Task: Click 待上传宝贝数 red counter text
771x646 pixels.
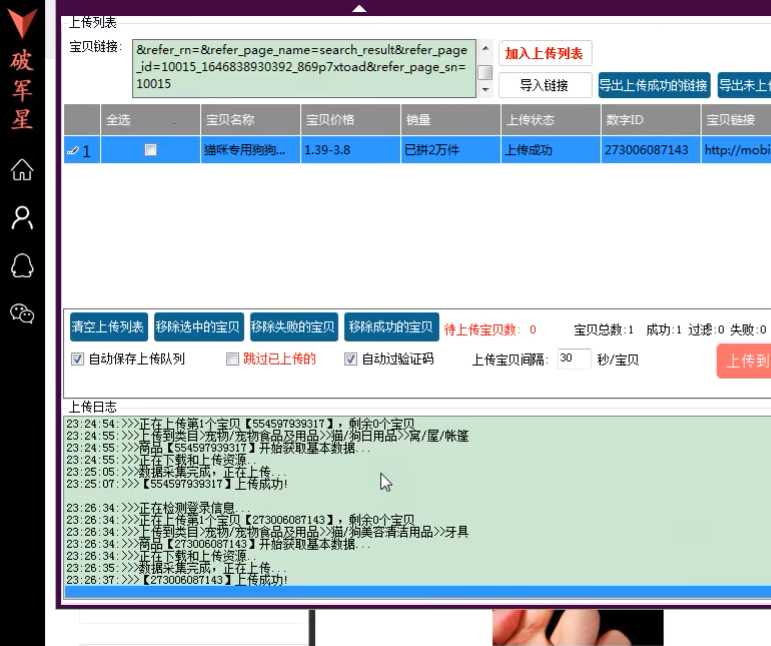Action: (x=490, y=330)
